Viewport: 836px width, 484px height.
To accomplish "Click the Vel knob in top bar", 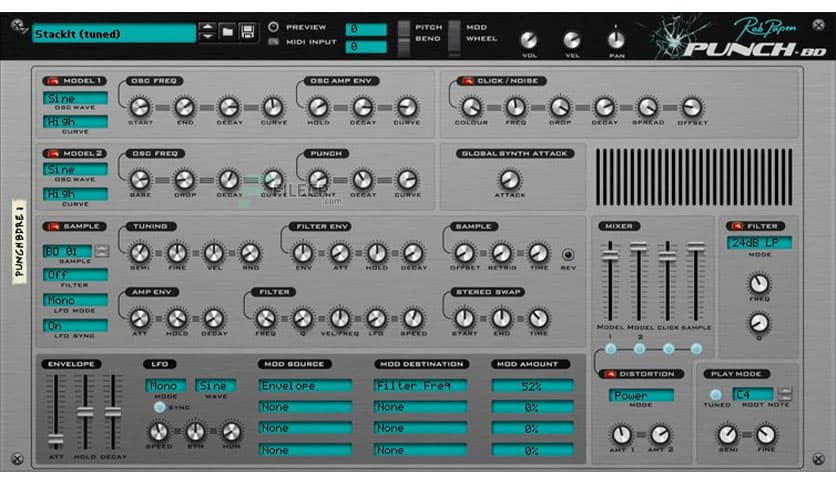I will point(572,40).
